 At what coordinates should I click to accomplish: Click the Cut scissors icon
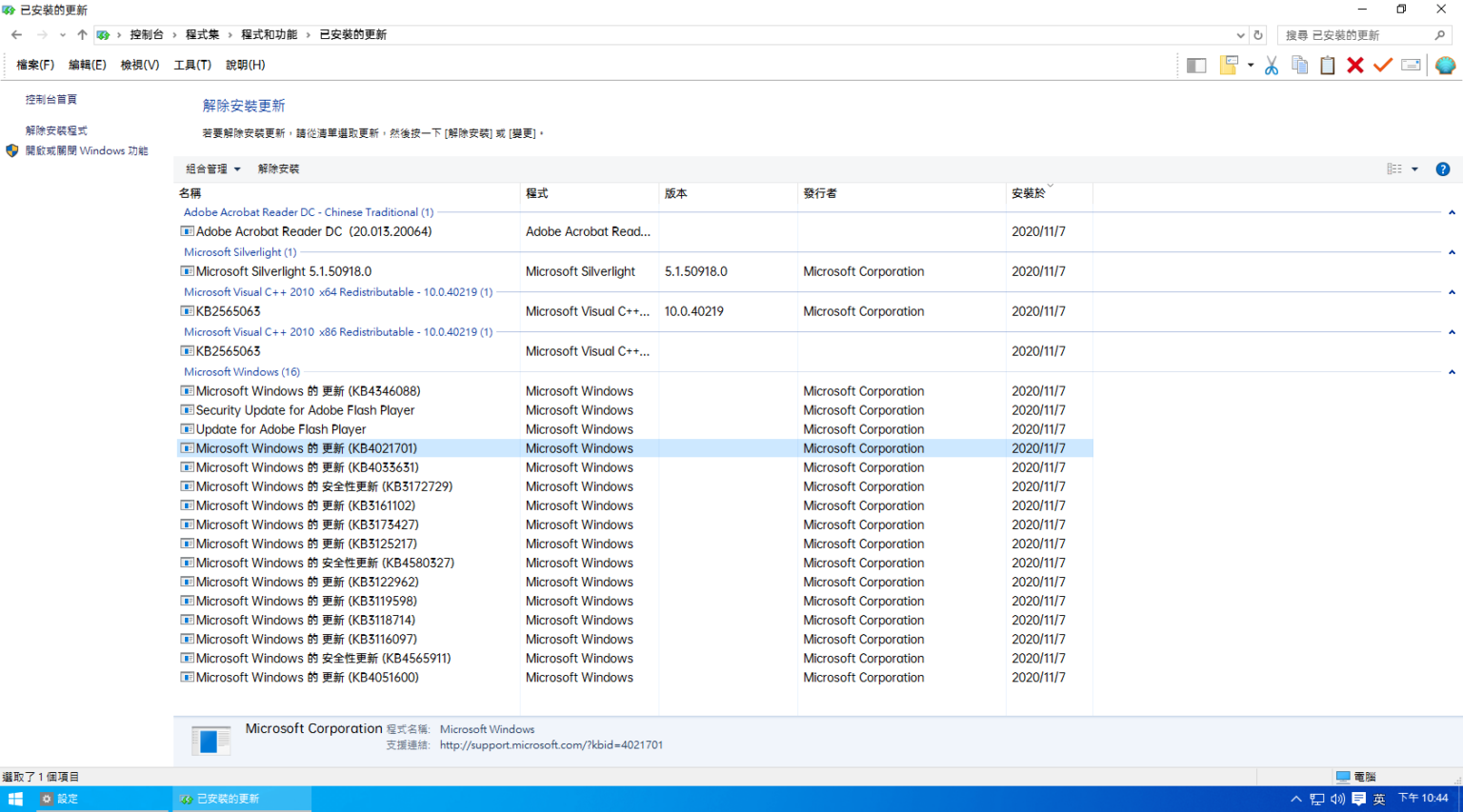pos(1272,65)
